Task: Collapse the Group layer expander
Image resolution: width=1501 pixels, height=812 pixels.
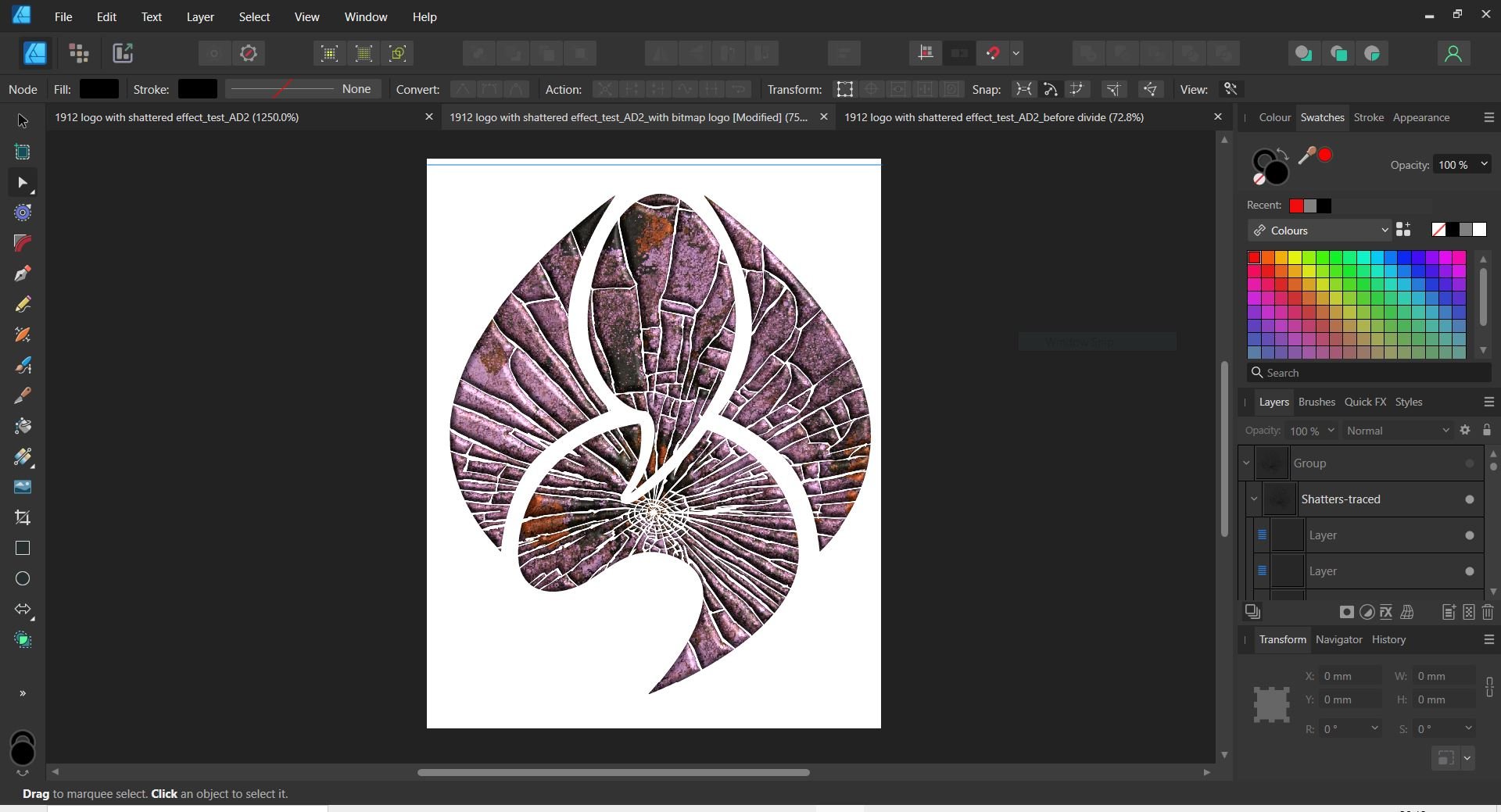Action: [x=1245, y=463]
